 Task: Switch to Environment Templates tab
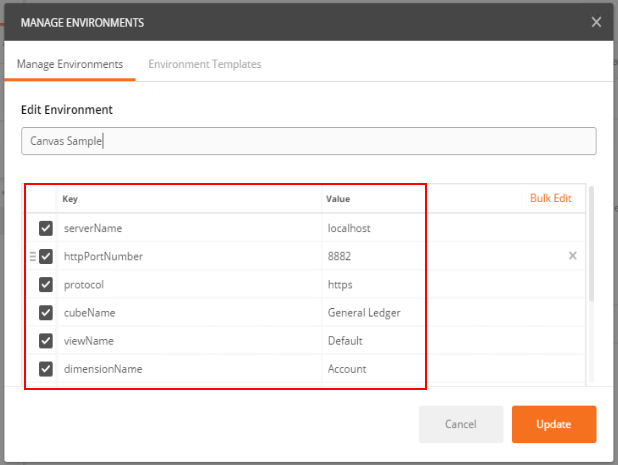pos(204,64)
